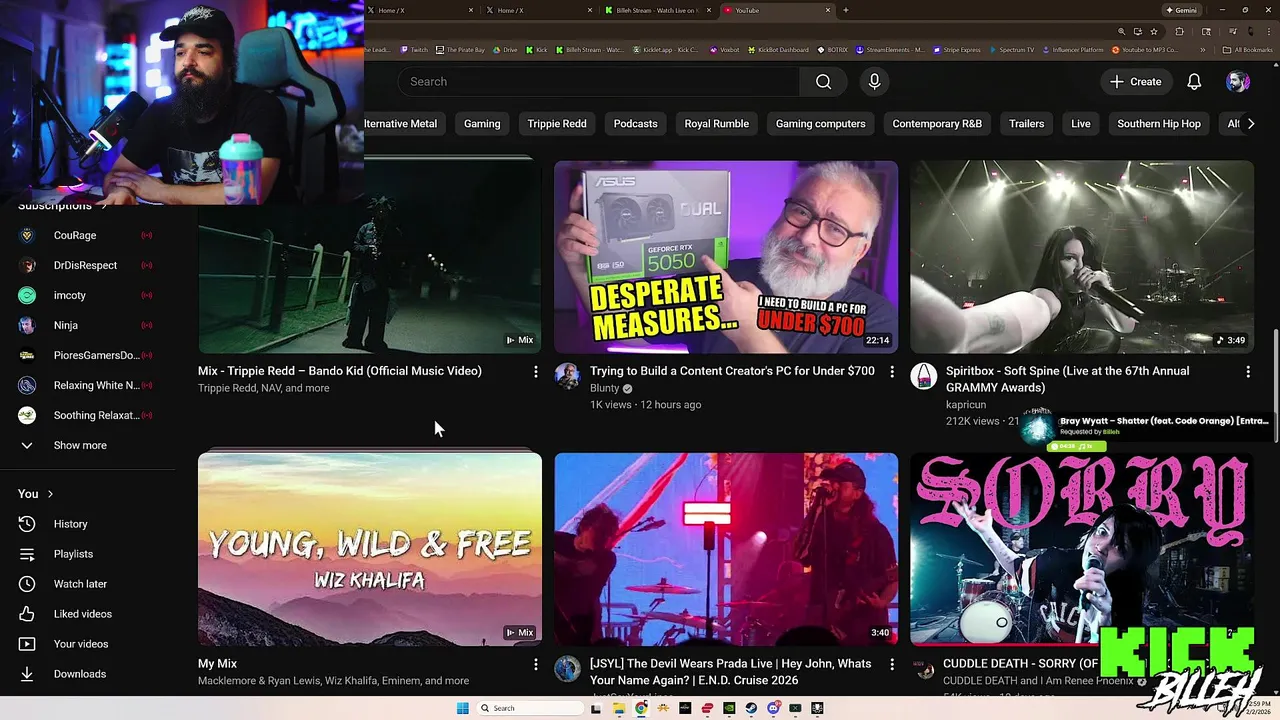Click the Blunty channel avatar
The width and height of the screenshot is (1280, 720).
click(567, 376)
